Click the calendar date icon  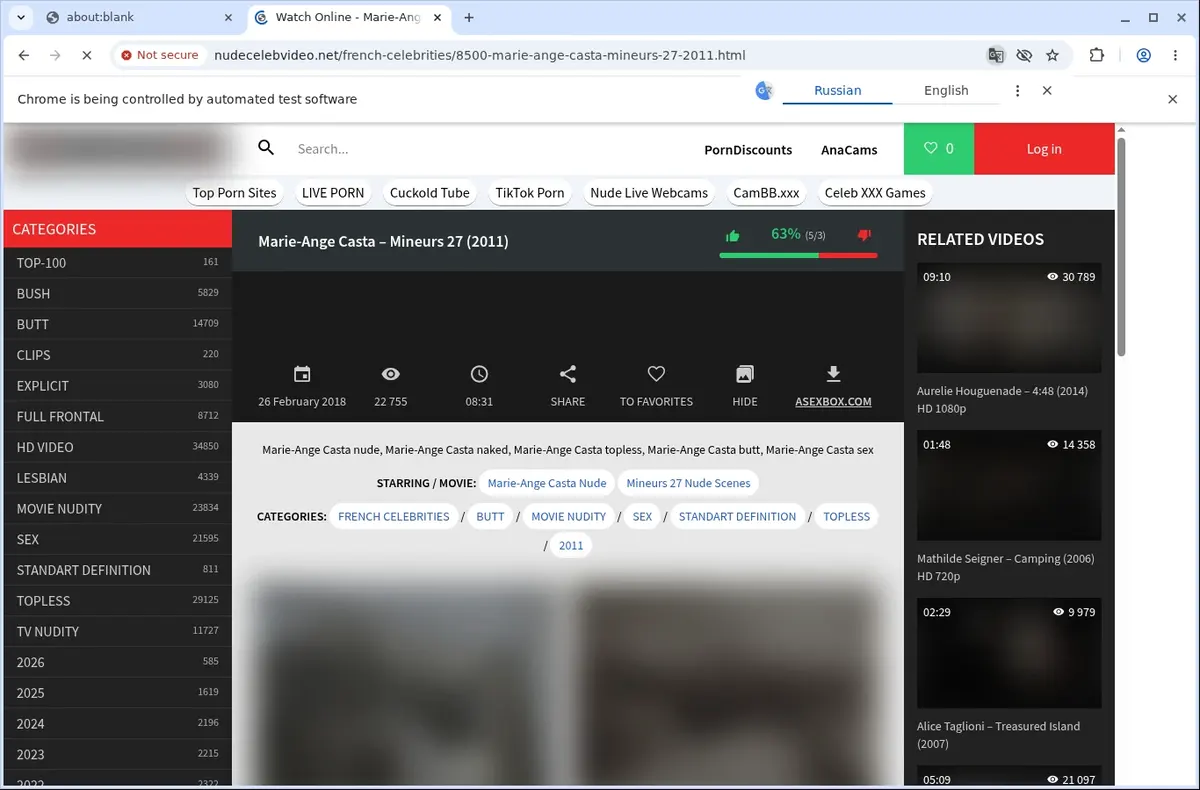coord(302,374)
